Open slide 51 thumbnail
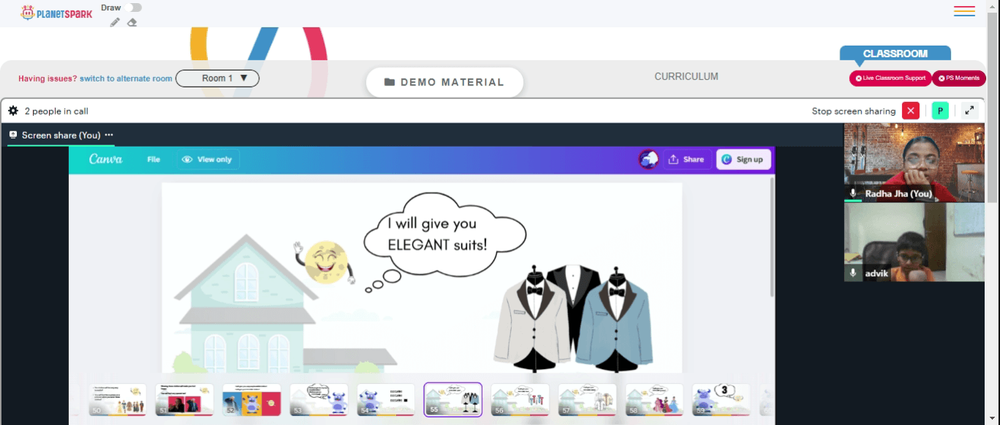Screen dimensions: 1000x425 (184, 400)
